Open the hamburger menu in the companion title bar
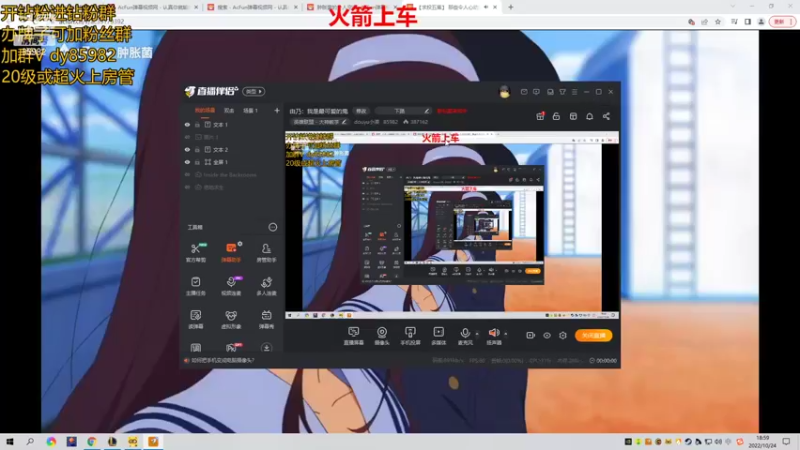This screenshot has height=450, width=800. coord(574,92)
